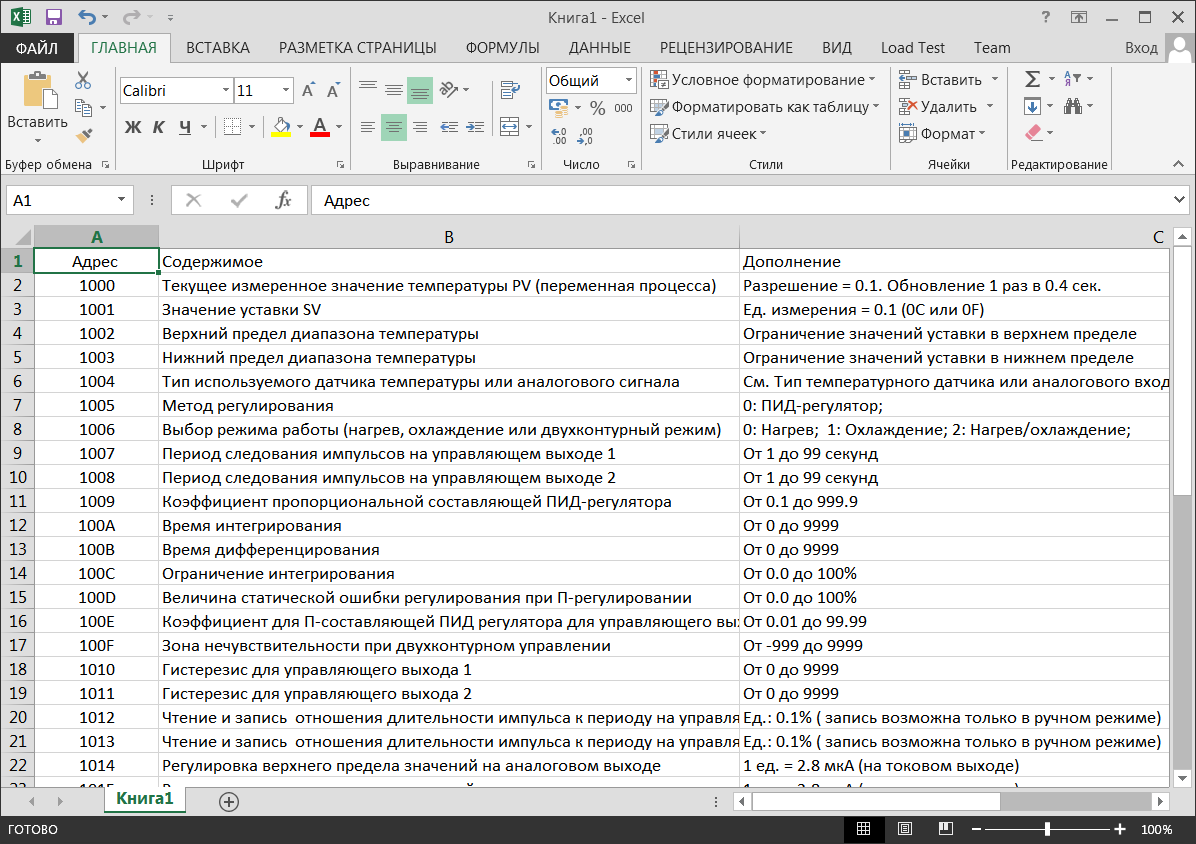
Task: Select the Книга1 sheet tab
Action: pos(145,799)
